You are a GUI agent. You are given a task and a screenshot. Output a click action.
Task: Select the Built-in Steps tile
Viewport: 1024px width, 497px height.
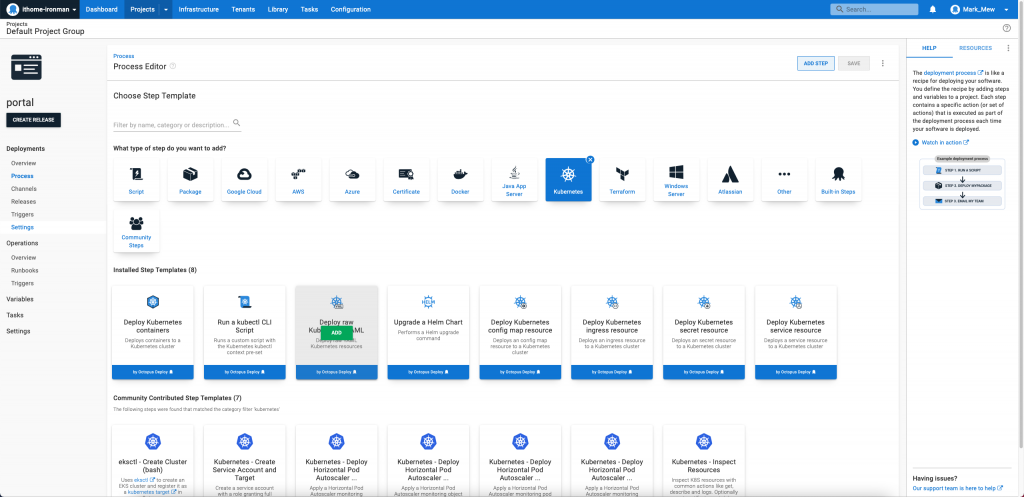coord(839,180)
